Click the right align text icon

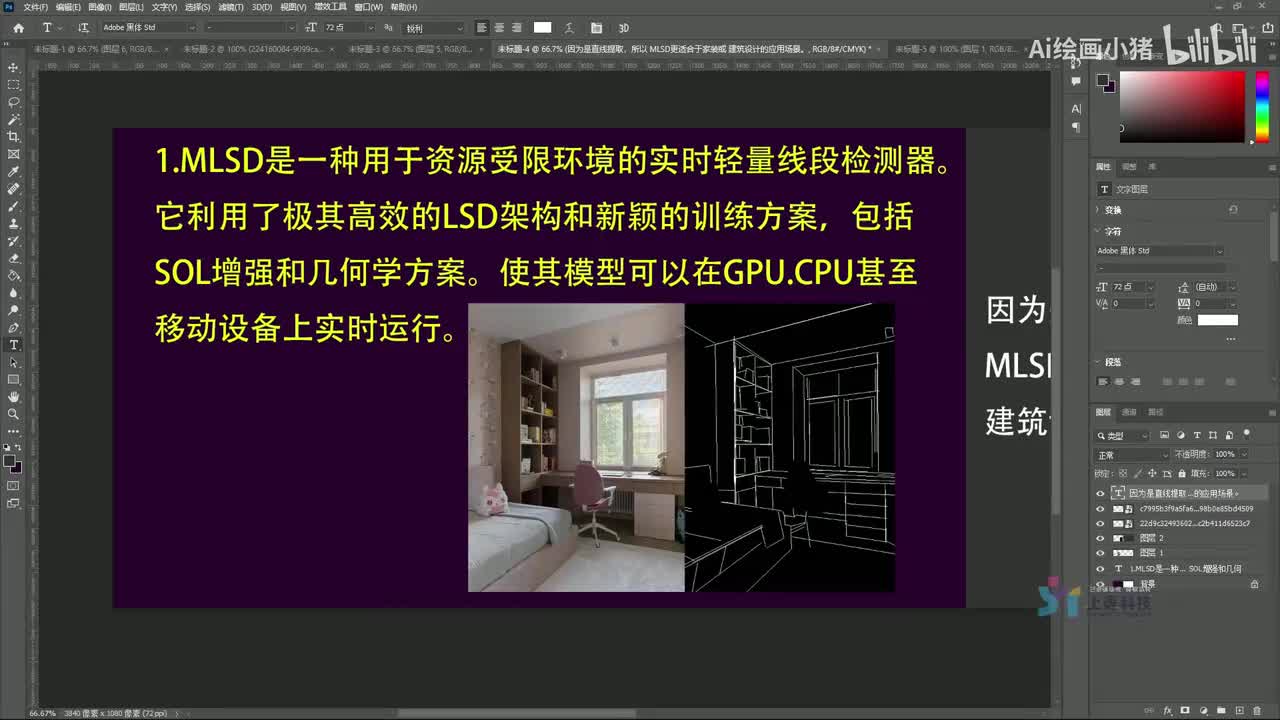pyautogui.click(x=516, y=28)
